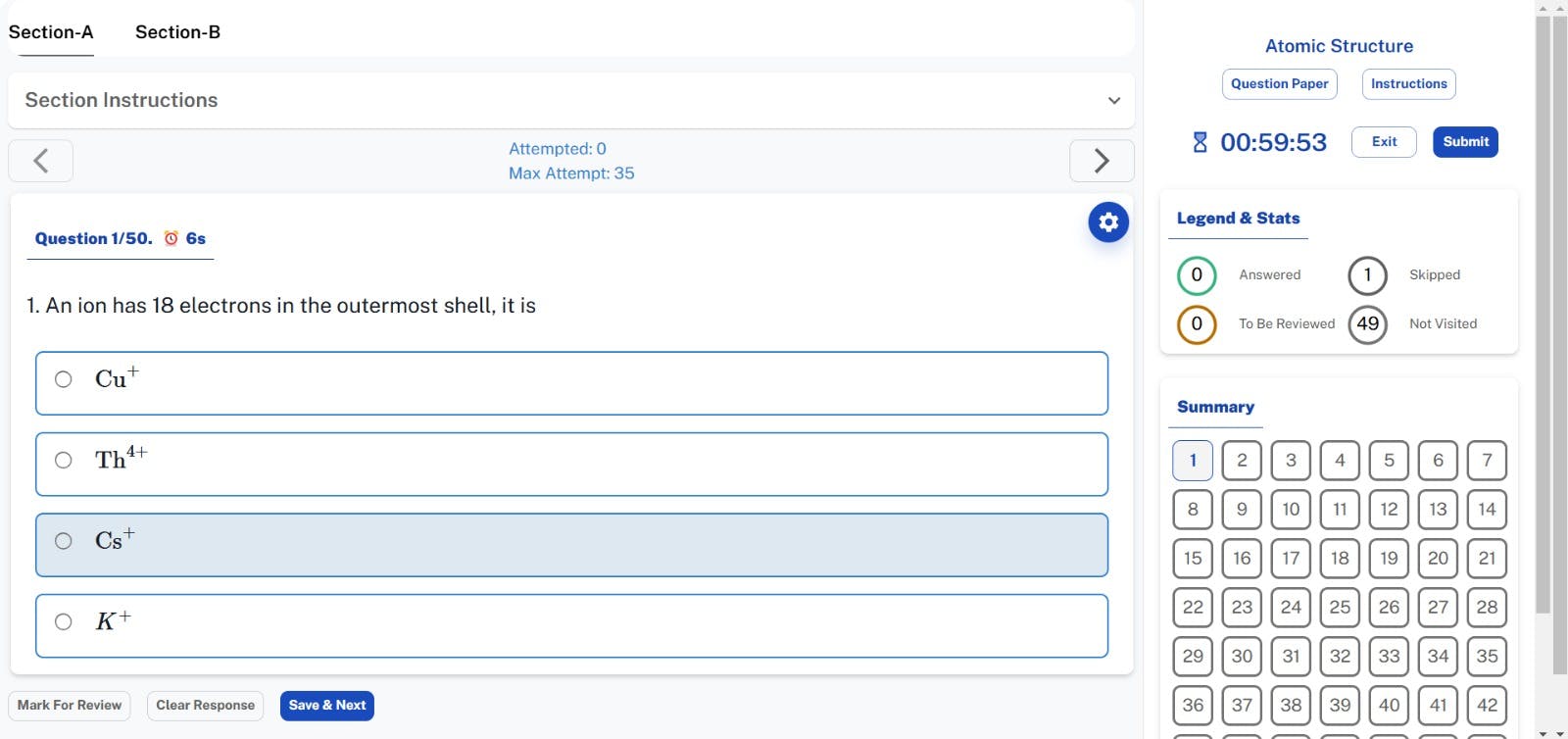Go to previous question using left arrow

pos(40,161)
